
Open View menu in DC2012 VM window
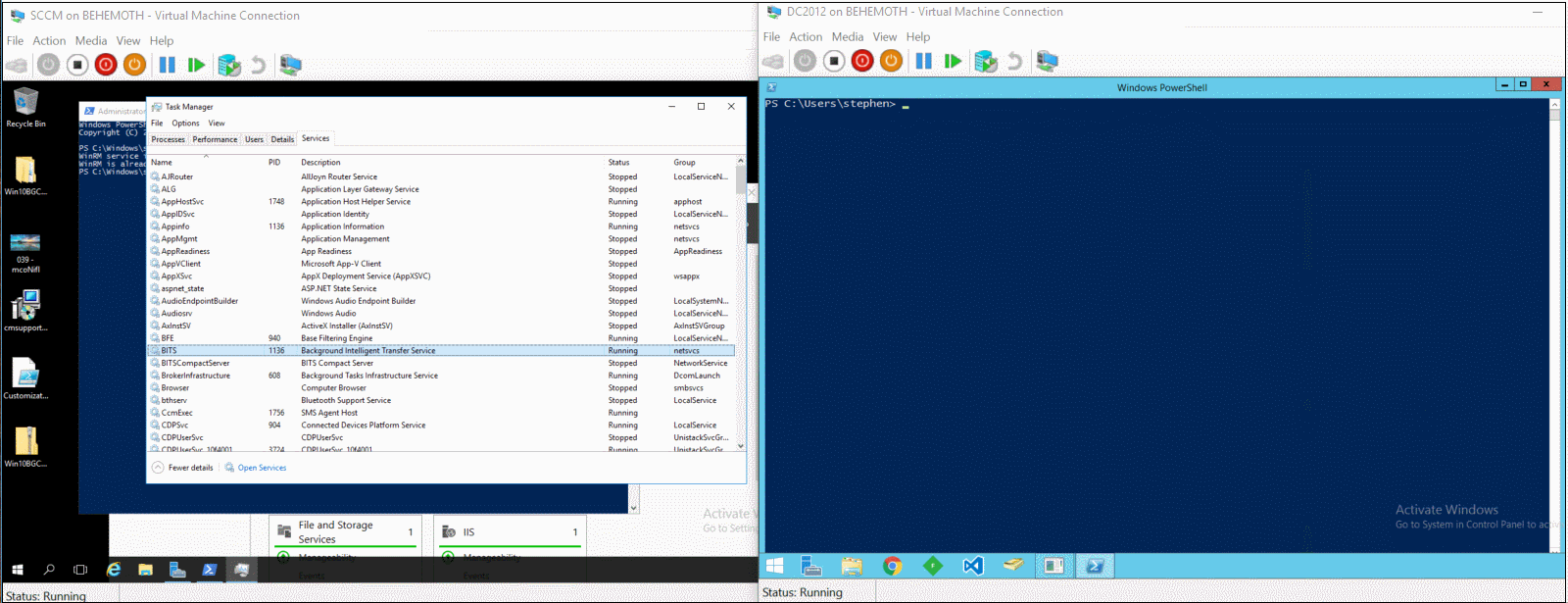pyautogui.click(x=885, y=37)
